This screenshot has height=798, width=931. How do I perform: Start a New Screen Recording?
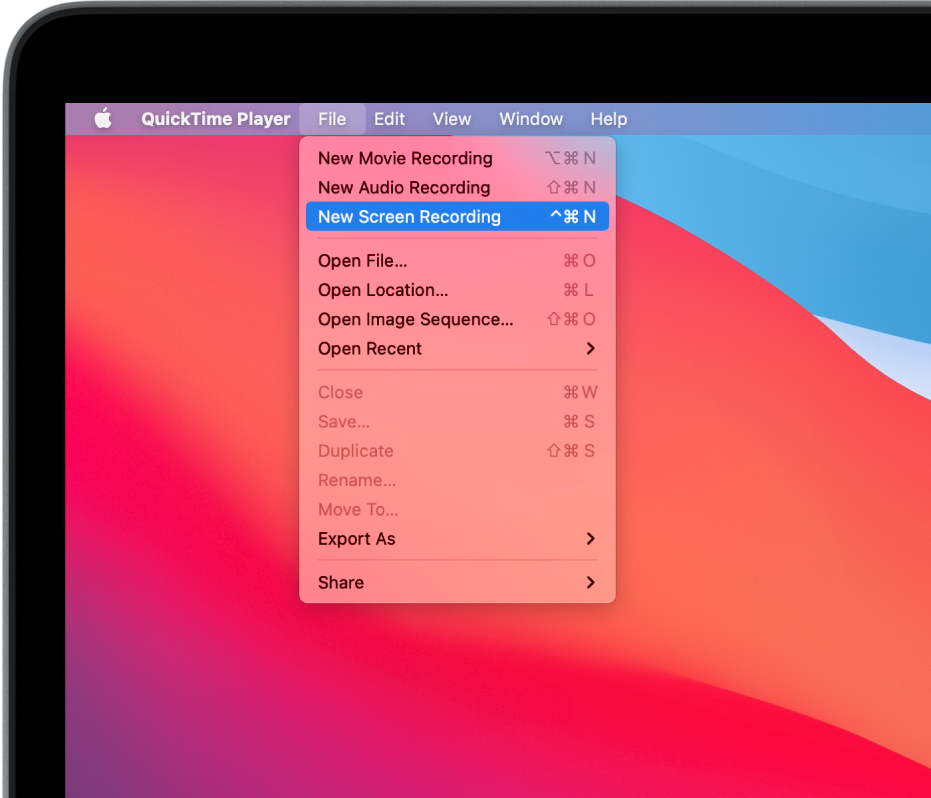[x=409, y=216]
